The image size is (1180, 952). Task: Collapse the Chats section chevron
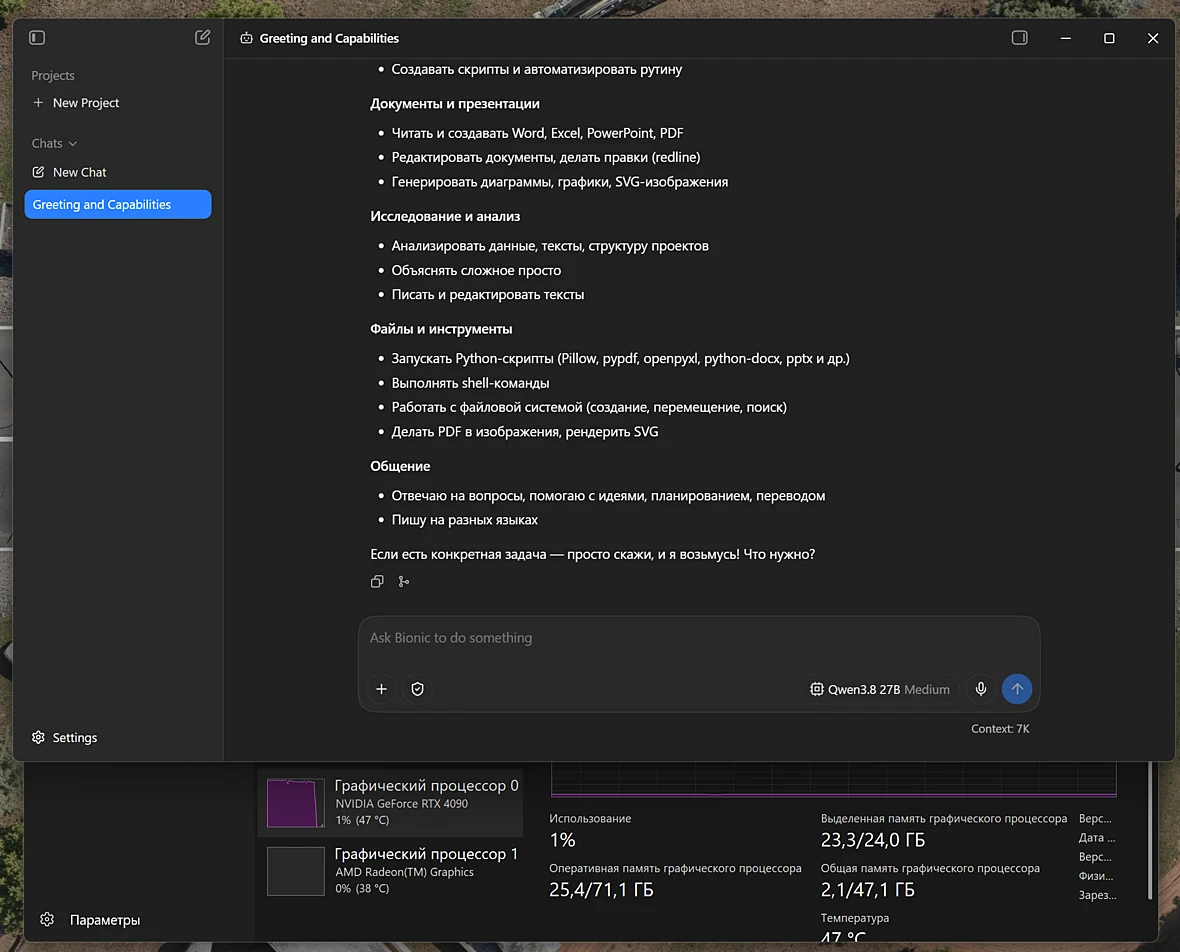pos(73,144)
